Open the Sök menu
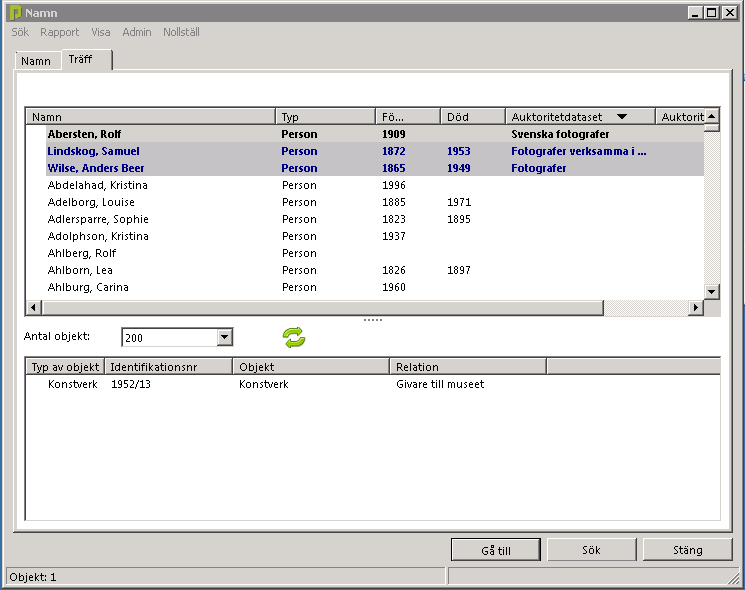 20,32
